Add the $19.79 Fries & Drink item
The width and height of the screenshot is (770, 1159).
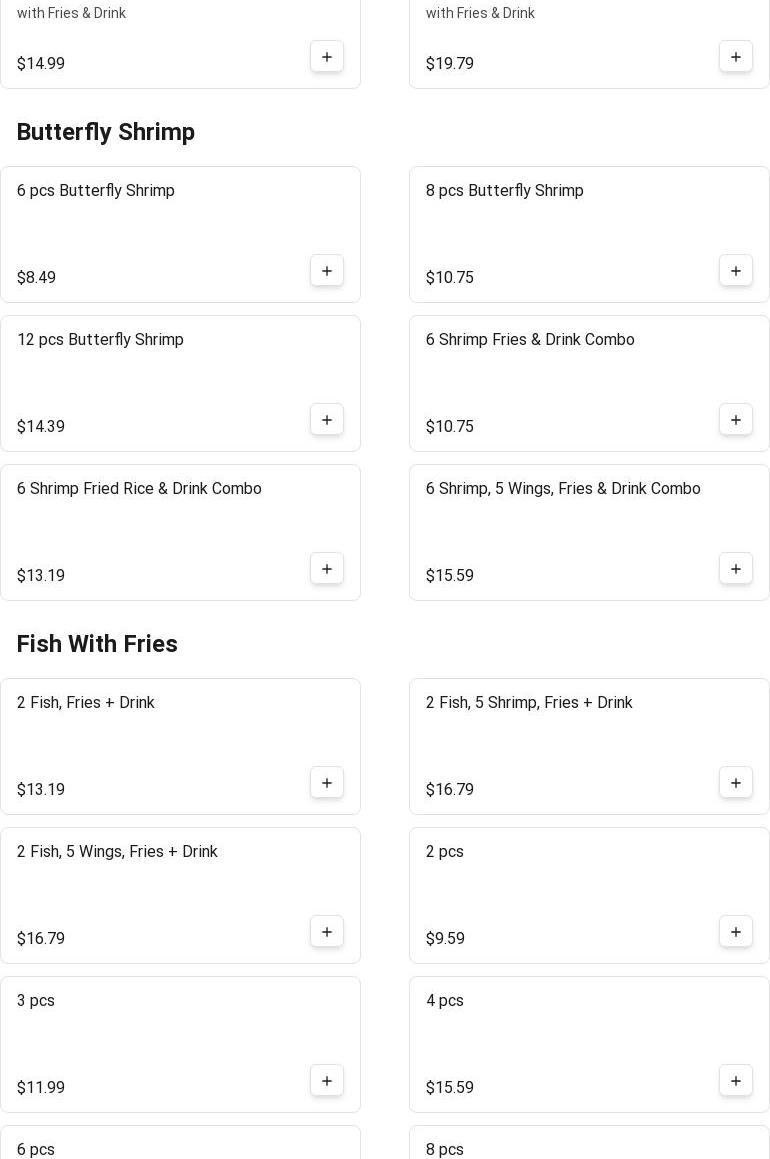[x=736, y=57]
